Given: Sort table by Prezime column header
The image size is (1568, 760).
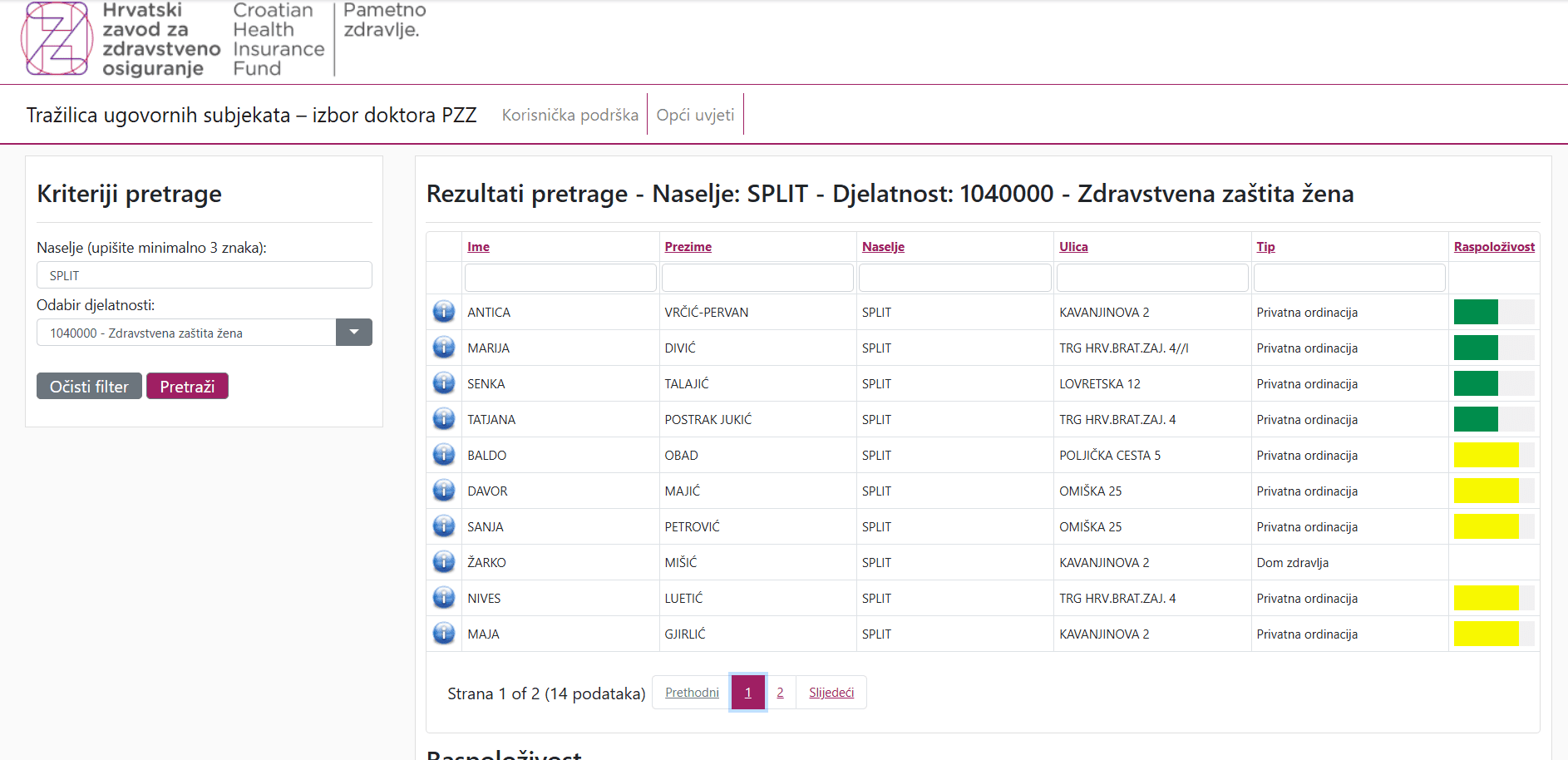Looking at the screenshot, I should pyautogui.click(x=688, y=247).
